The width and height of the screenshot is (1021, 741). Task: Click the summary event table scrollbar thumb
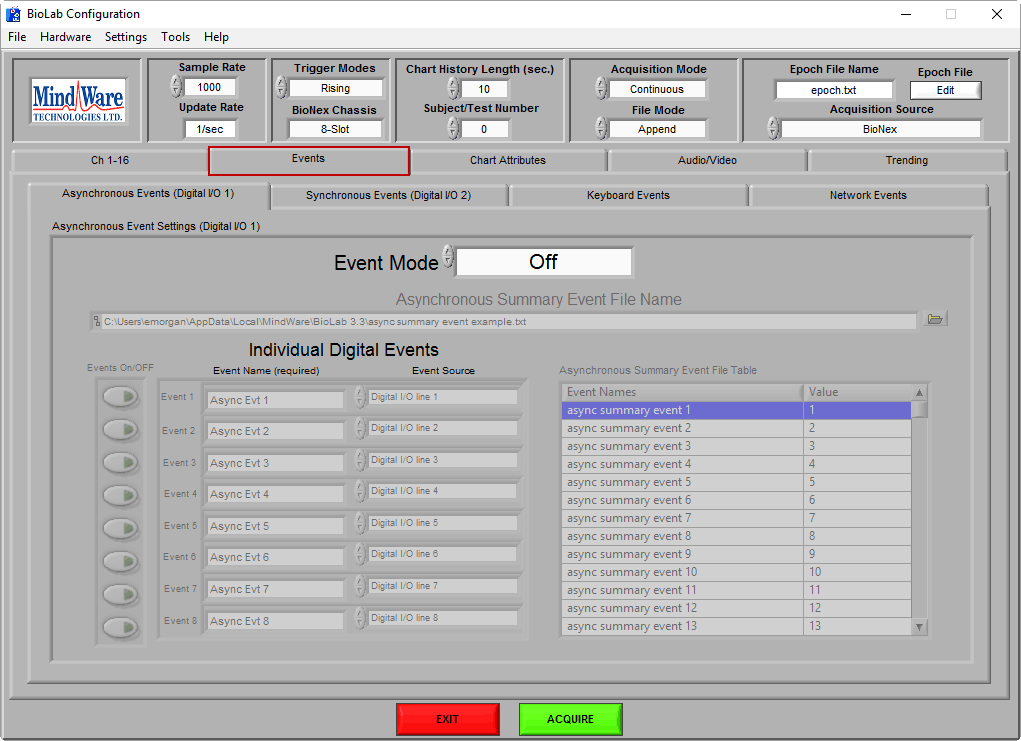tap(919, 410)
